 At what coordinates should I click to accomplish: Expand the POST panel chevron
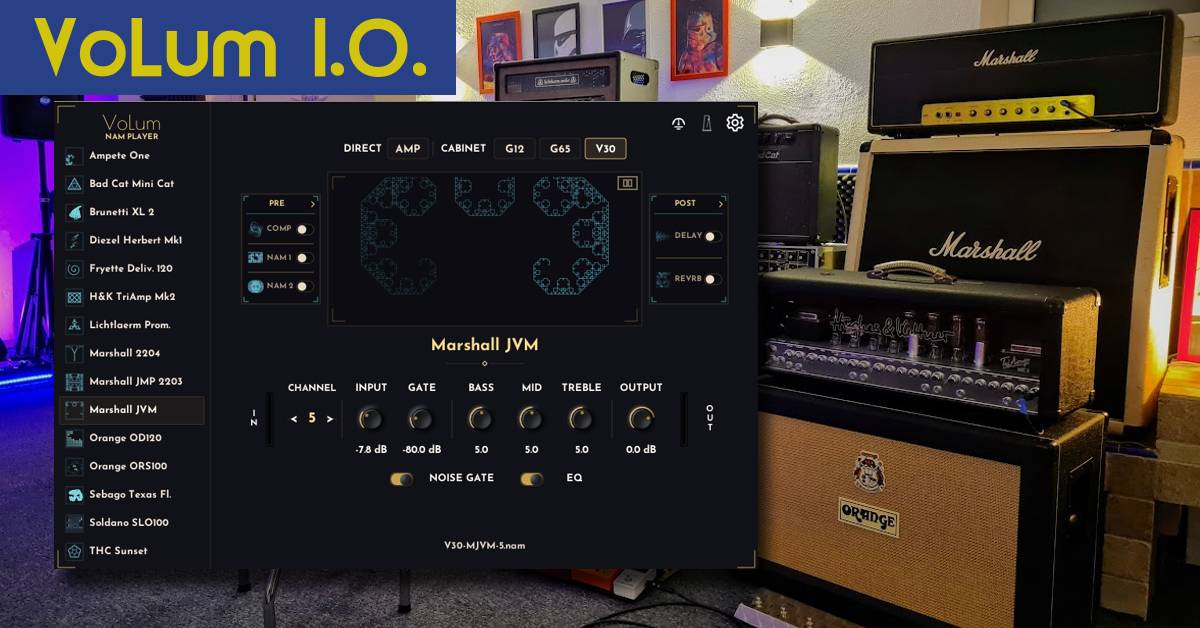[720, 204]
